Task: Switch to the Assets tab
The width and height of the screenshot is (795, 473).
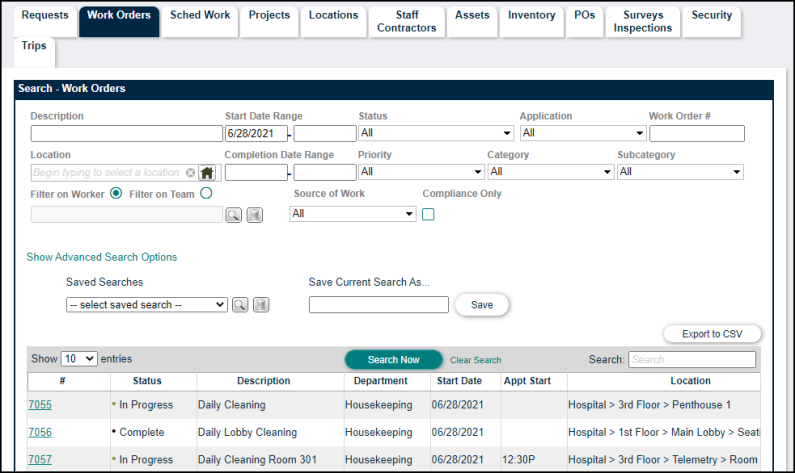Action: coord(472,21)
